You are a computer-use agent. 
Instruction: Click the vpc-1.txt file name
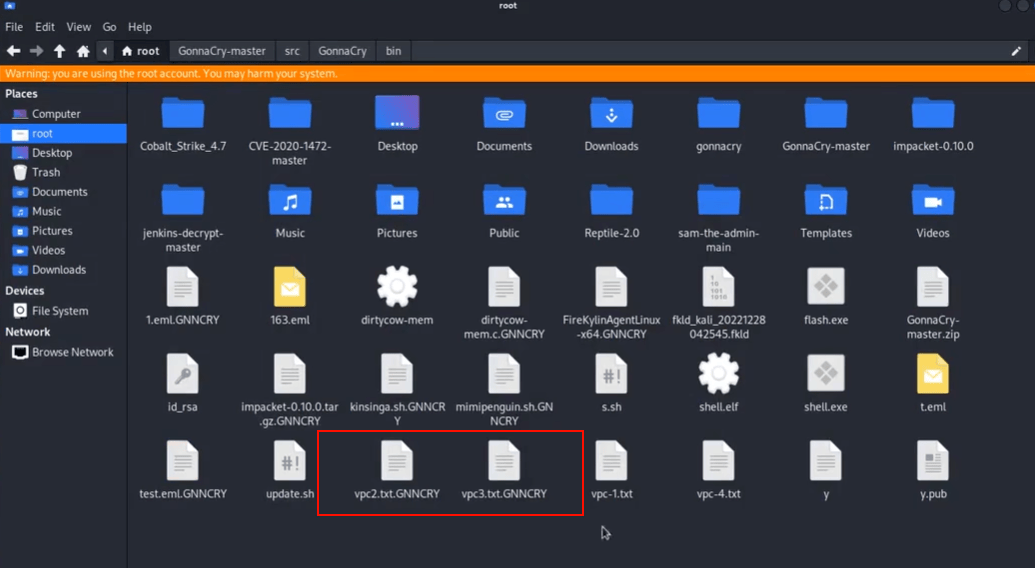coord(611,493)
